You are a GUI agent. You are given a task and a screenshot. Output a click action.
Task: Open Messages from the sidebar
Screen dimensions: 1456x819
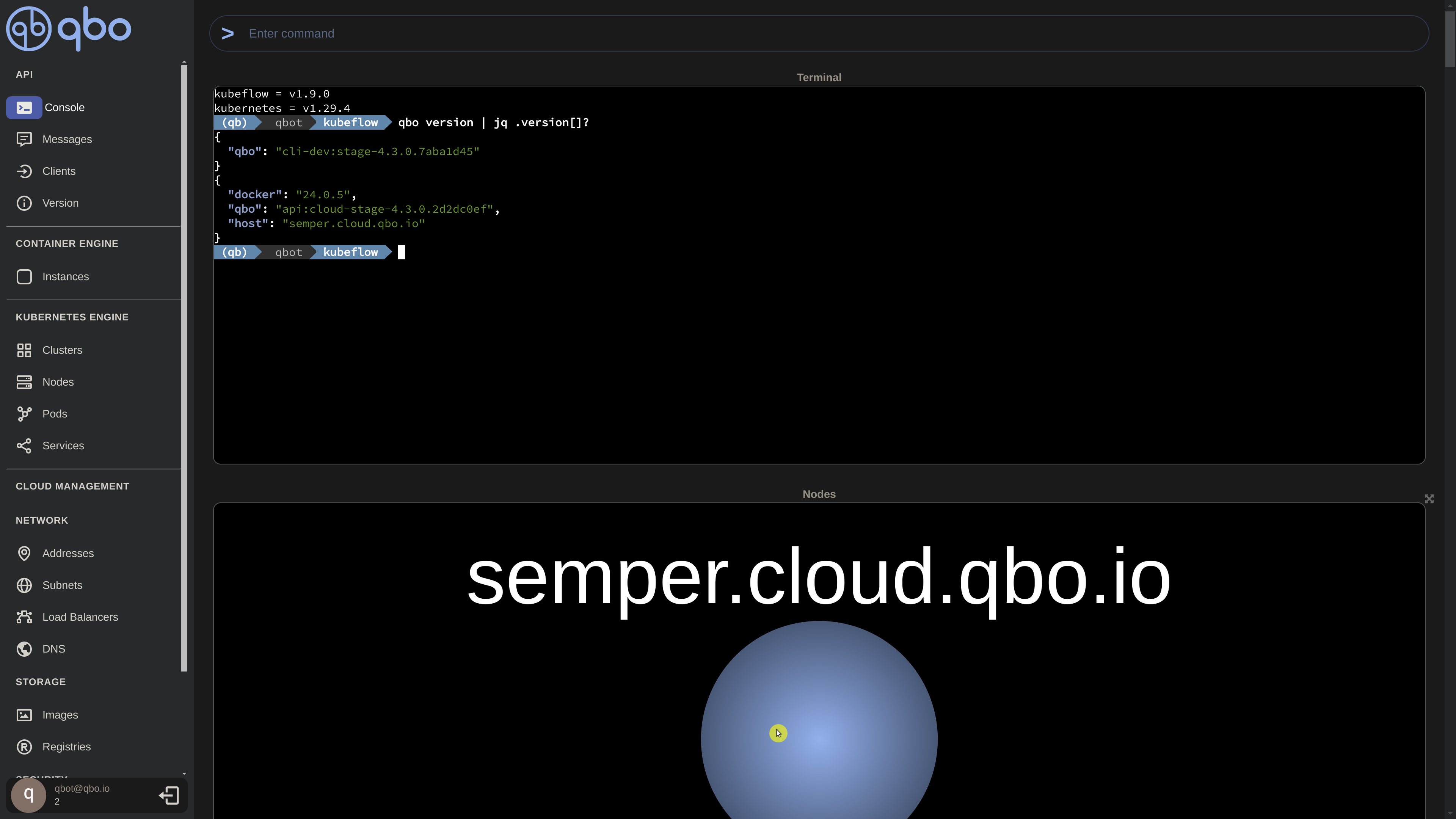[67, 139]
